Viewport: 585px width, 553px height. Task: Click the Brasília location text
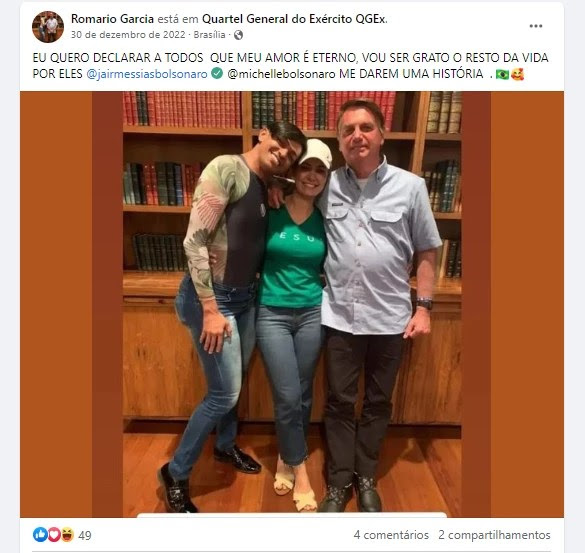point(209,35)
